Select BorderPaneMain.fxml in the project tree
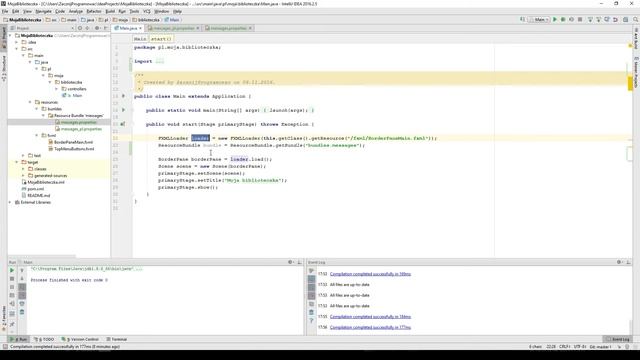The width and height of the screenshot is (640, 360). coord(73,142)
